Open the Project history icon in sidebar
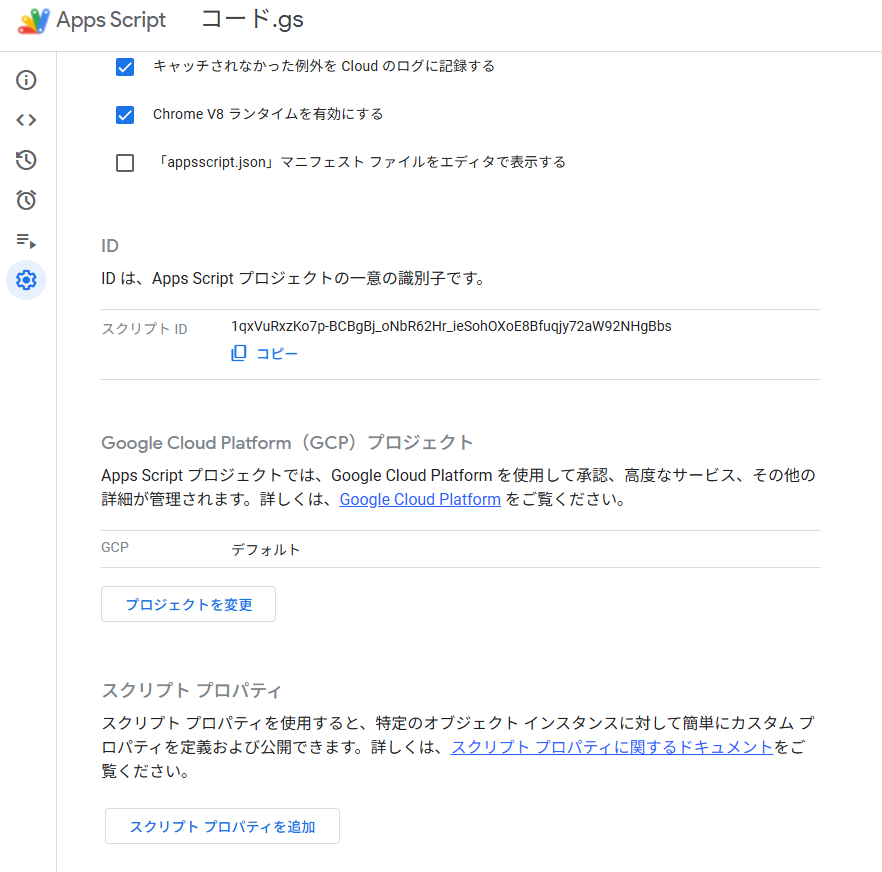Screen dimensions: 882x872 point(26,160)
